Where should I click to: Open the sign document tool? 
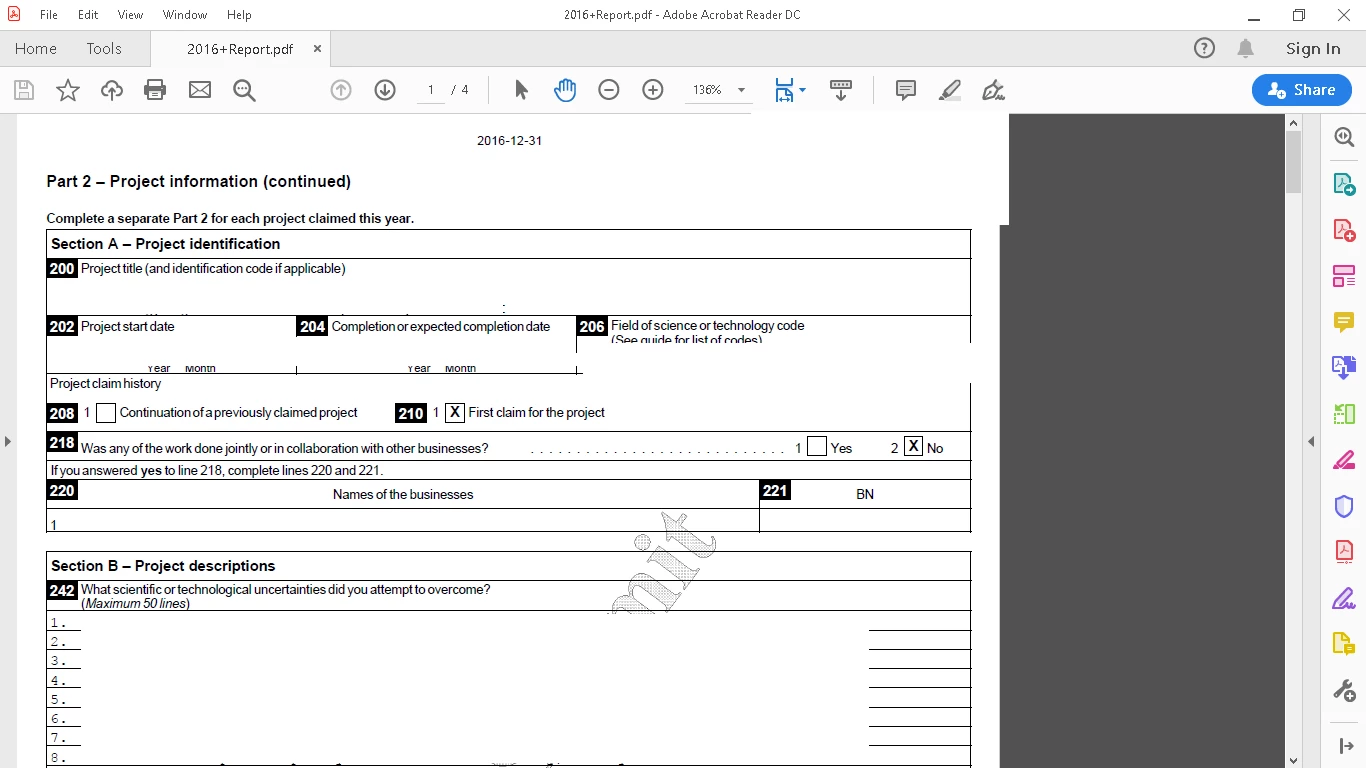tap(993, 90)
